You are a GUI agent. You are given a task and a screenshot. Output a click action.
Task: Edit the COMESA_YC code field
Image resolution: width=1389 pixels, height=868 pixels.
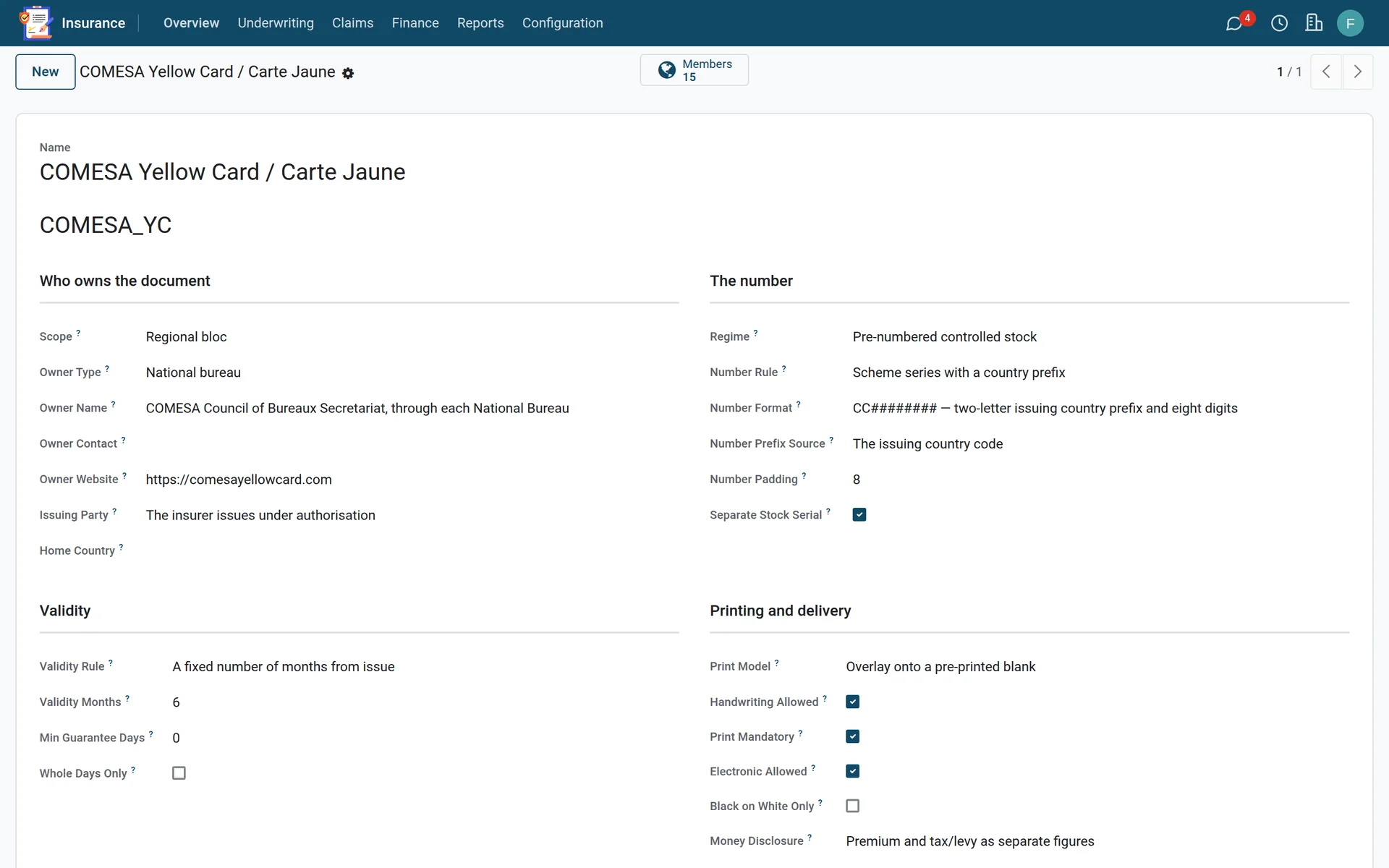point(106,225)
